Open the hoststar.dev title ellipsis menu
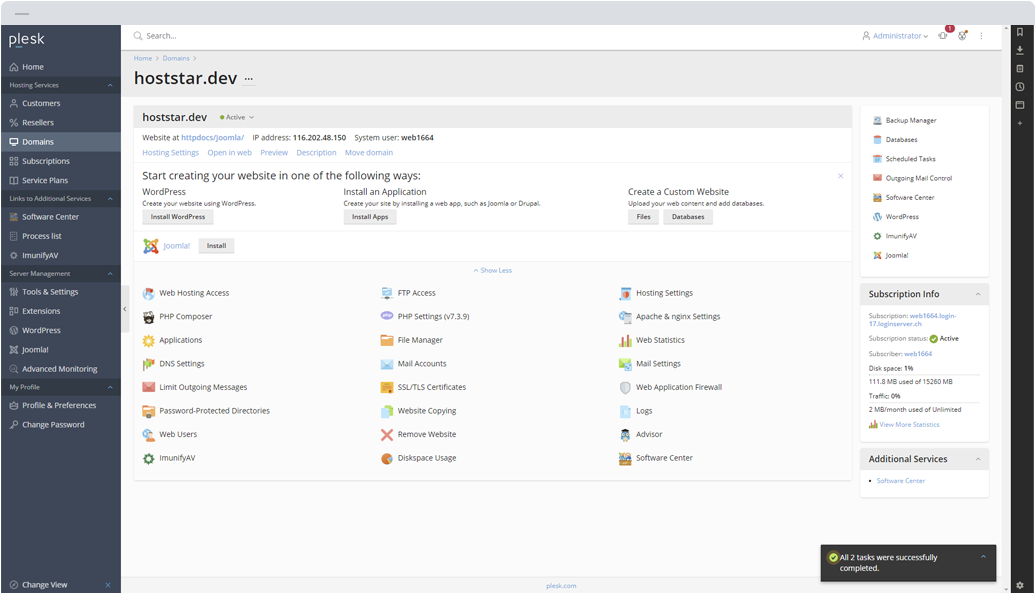Screen dimensions: 1036x611 [248, 79]
